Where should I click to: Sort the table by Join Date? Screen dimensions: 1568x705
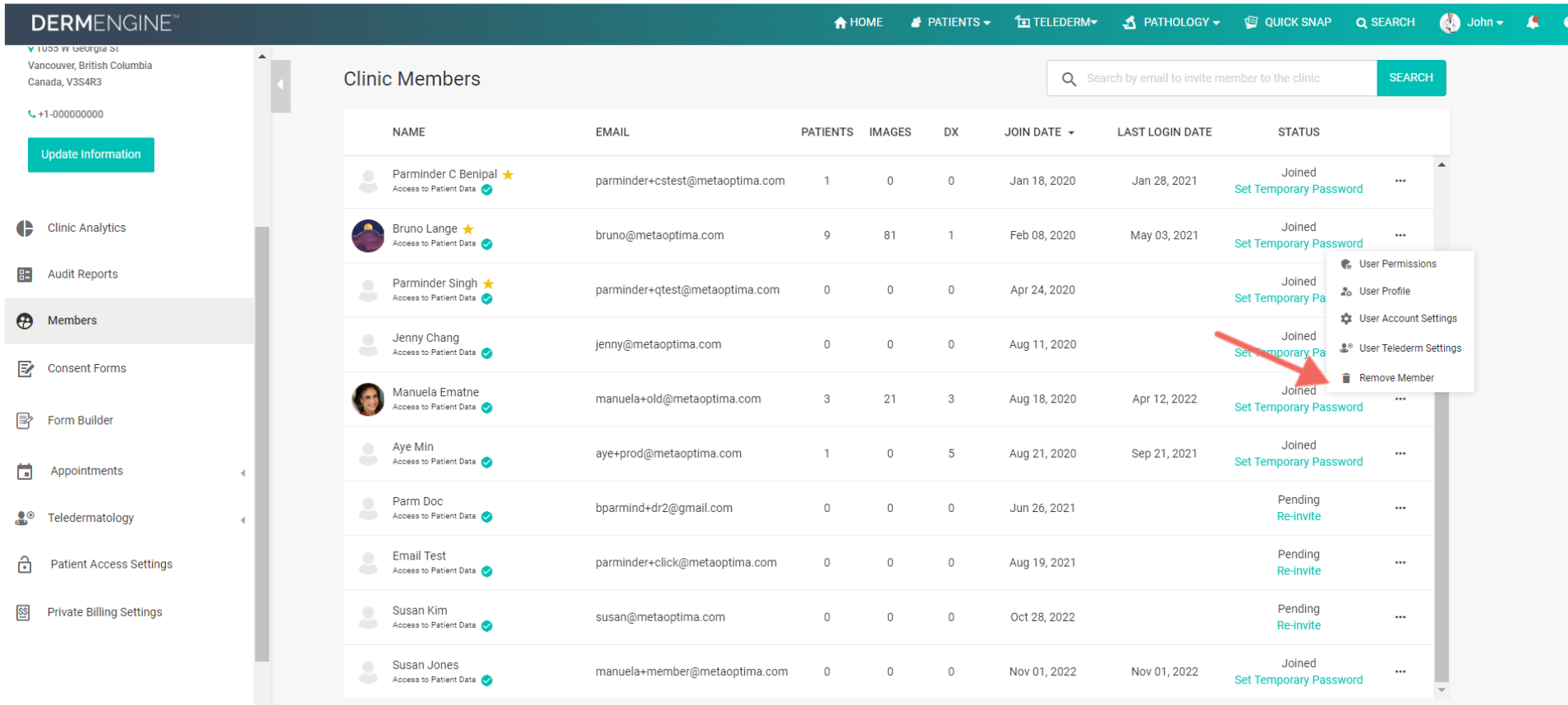tap(1039, 132)
